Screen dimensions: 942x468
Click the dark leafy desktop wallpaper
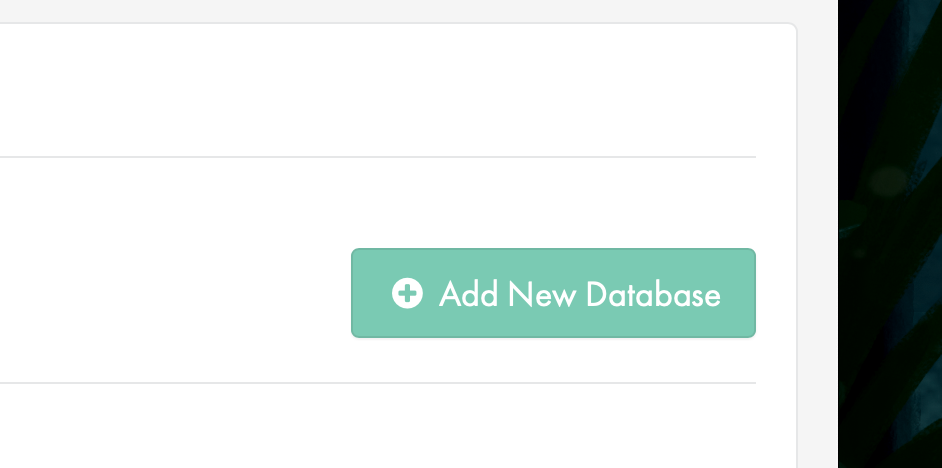click(890, 234)
